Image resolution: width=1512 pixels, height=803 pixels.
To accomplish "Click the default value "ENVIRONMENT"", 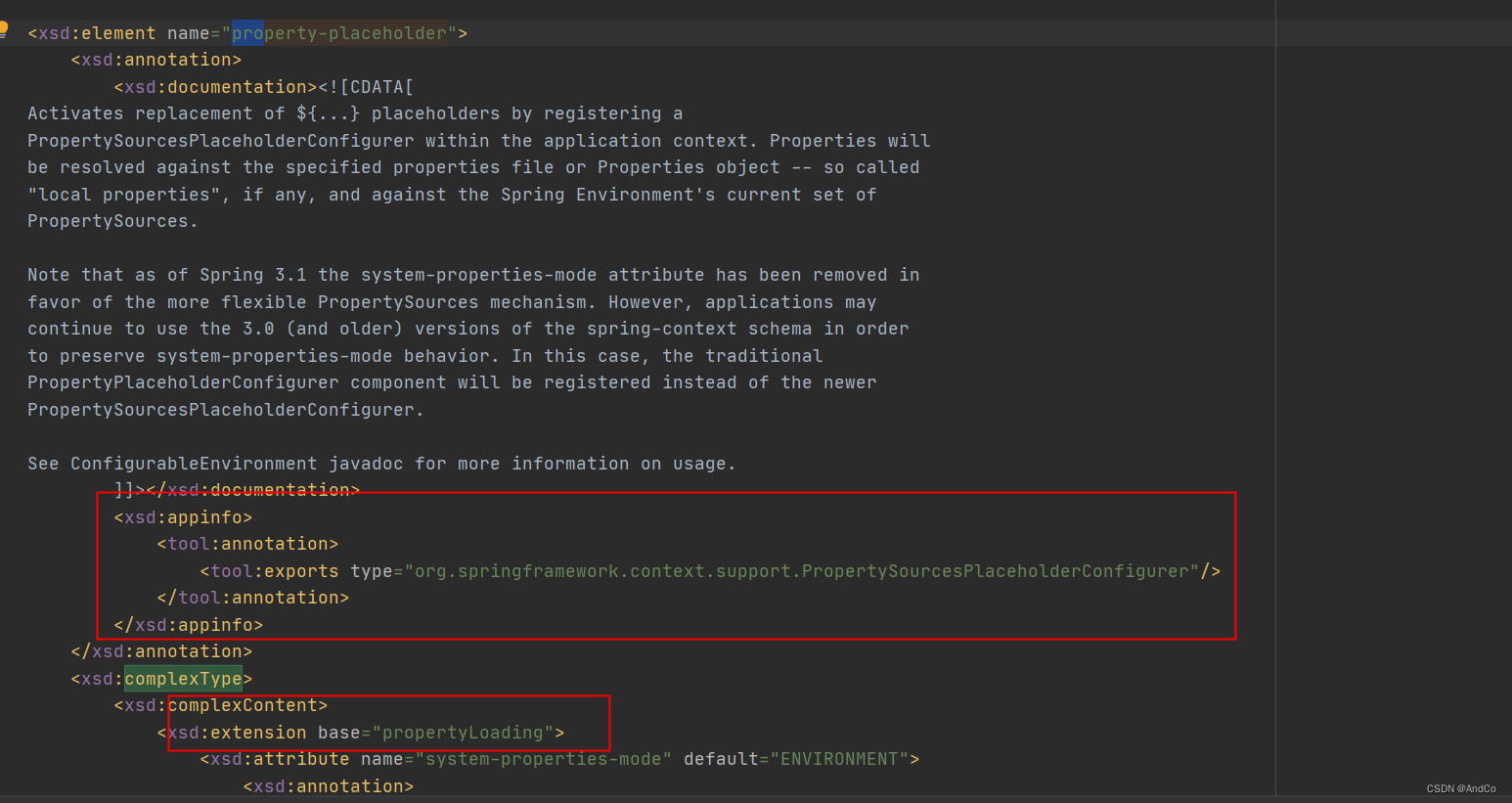I will [x=839, y=759].
